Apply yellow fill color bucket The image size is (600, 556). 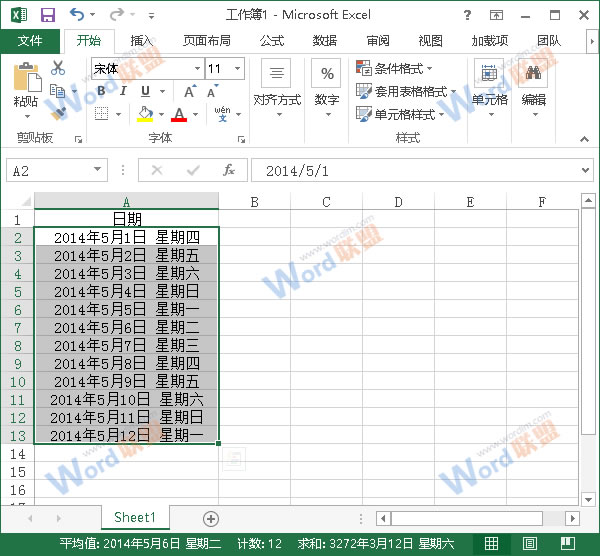click(145, 114)
